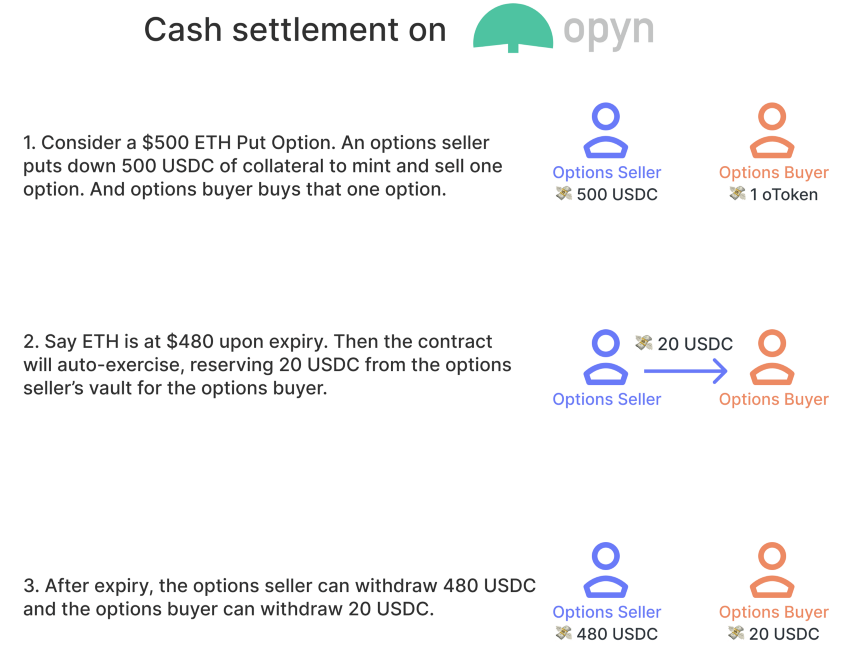Click the money icon beside 500 USDC

tap(564, 194)
